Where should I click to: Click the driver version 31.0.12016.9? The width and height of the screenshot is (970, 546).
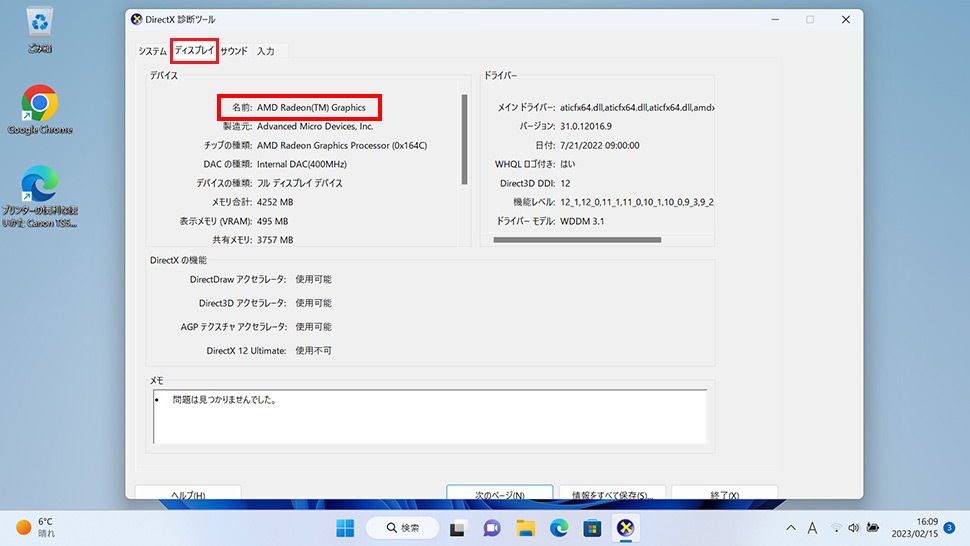[x=586, y=126]
